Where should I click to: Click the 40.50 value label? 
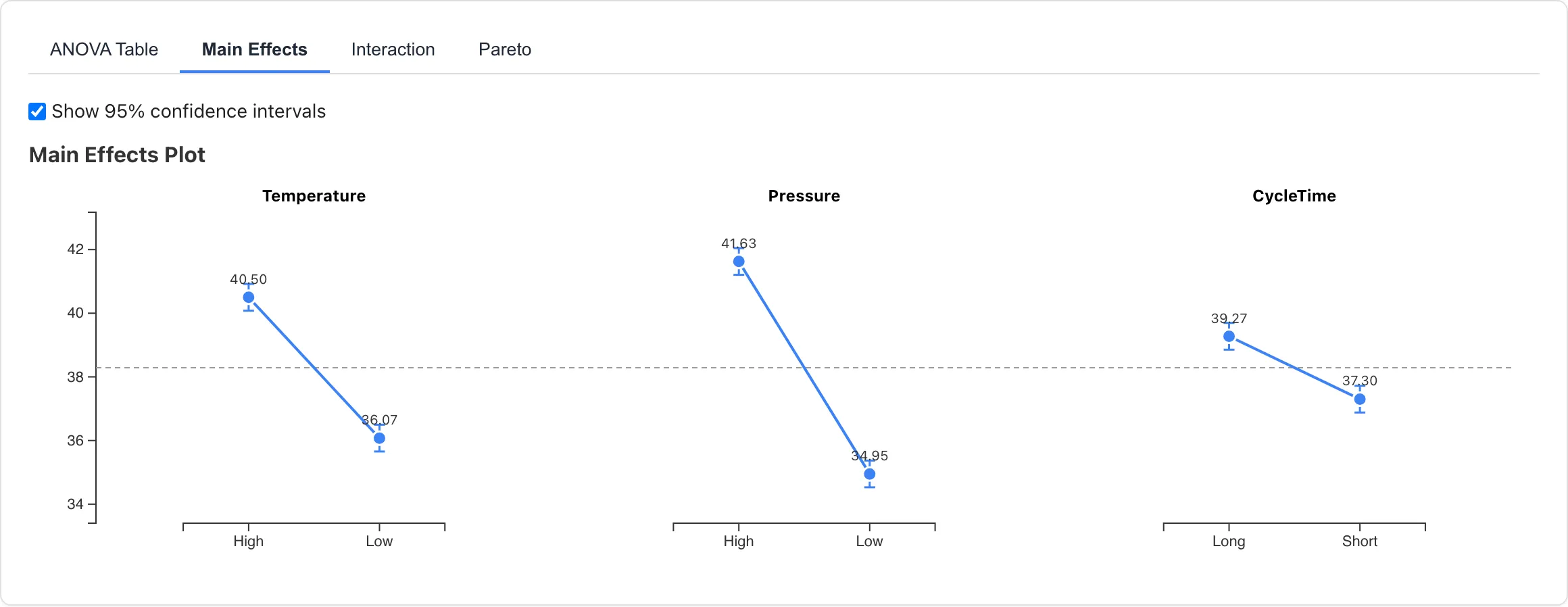click(248, 278)
